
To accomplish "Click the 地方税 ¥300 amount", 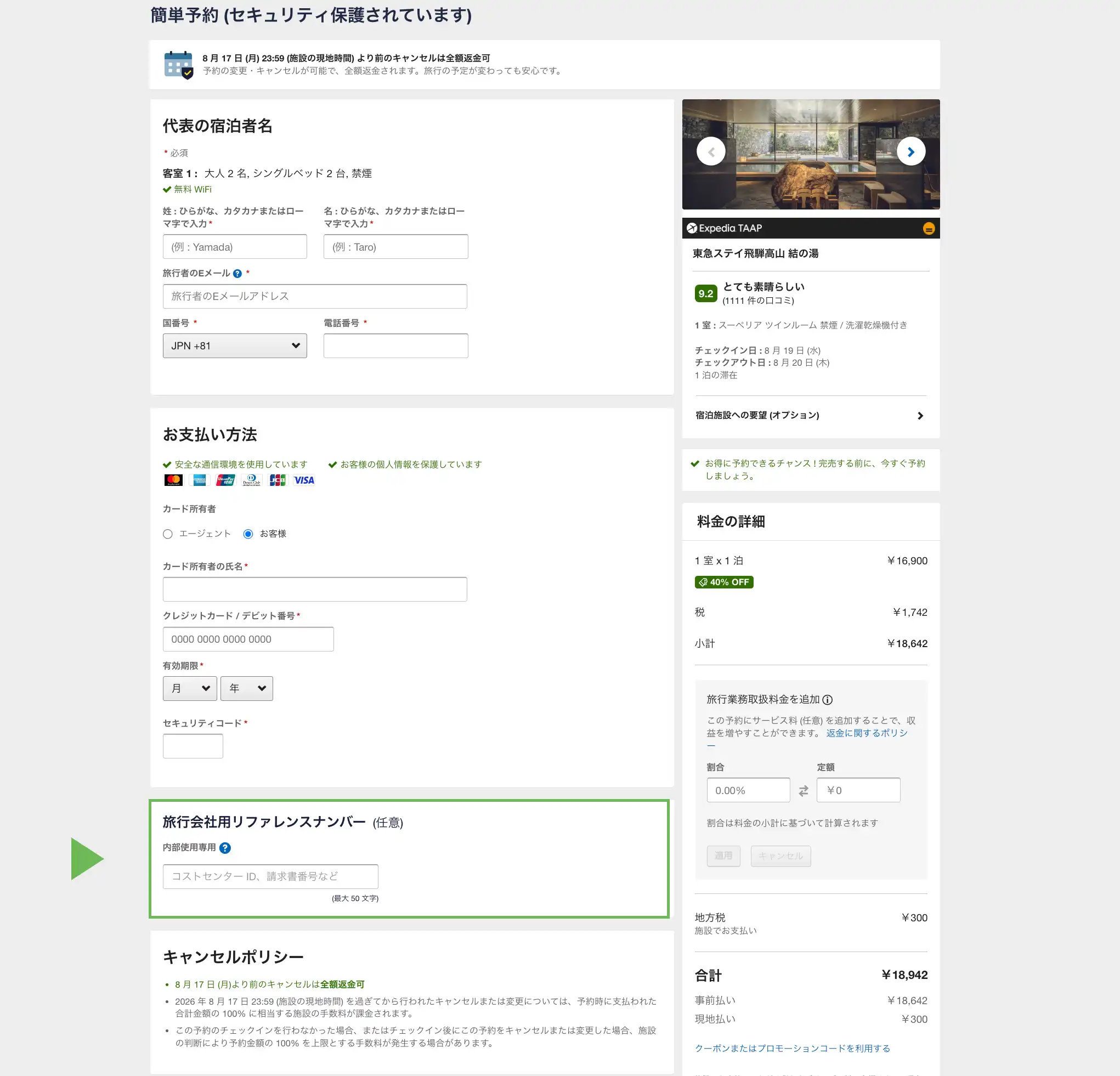I will 914,918.
